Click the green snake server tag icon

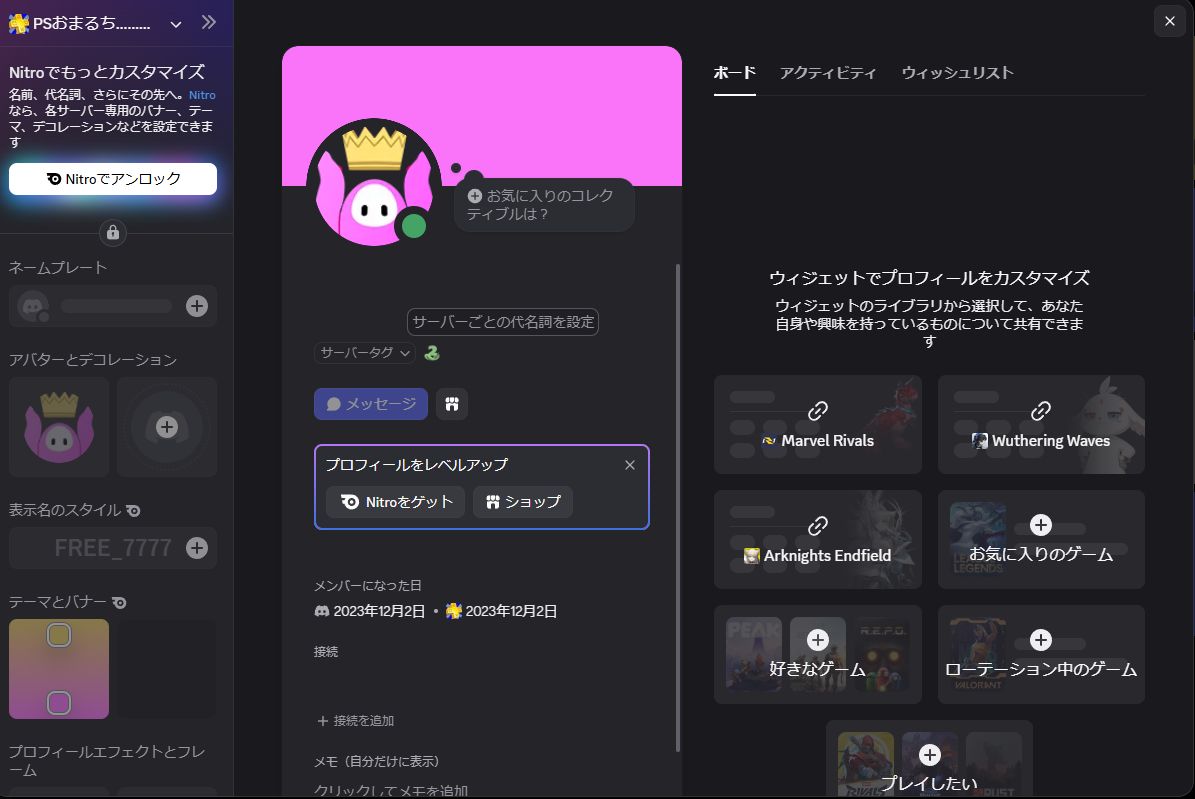click(432, 353)
